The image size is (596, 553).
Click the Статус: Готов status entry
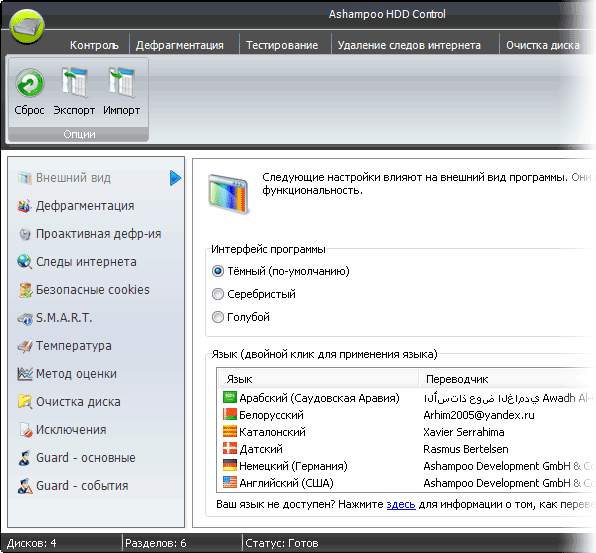[x=282, y=543]
